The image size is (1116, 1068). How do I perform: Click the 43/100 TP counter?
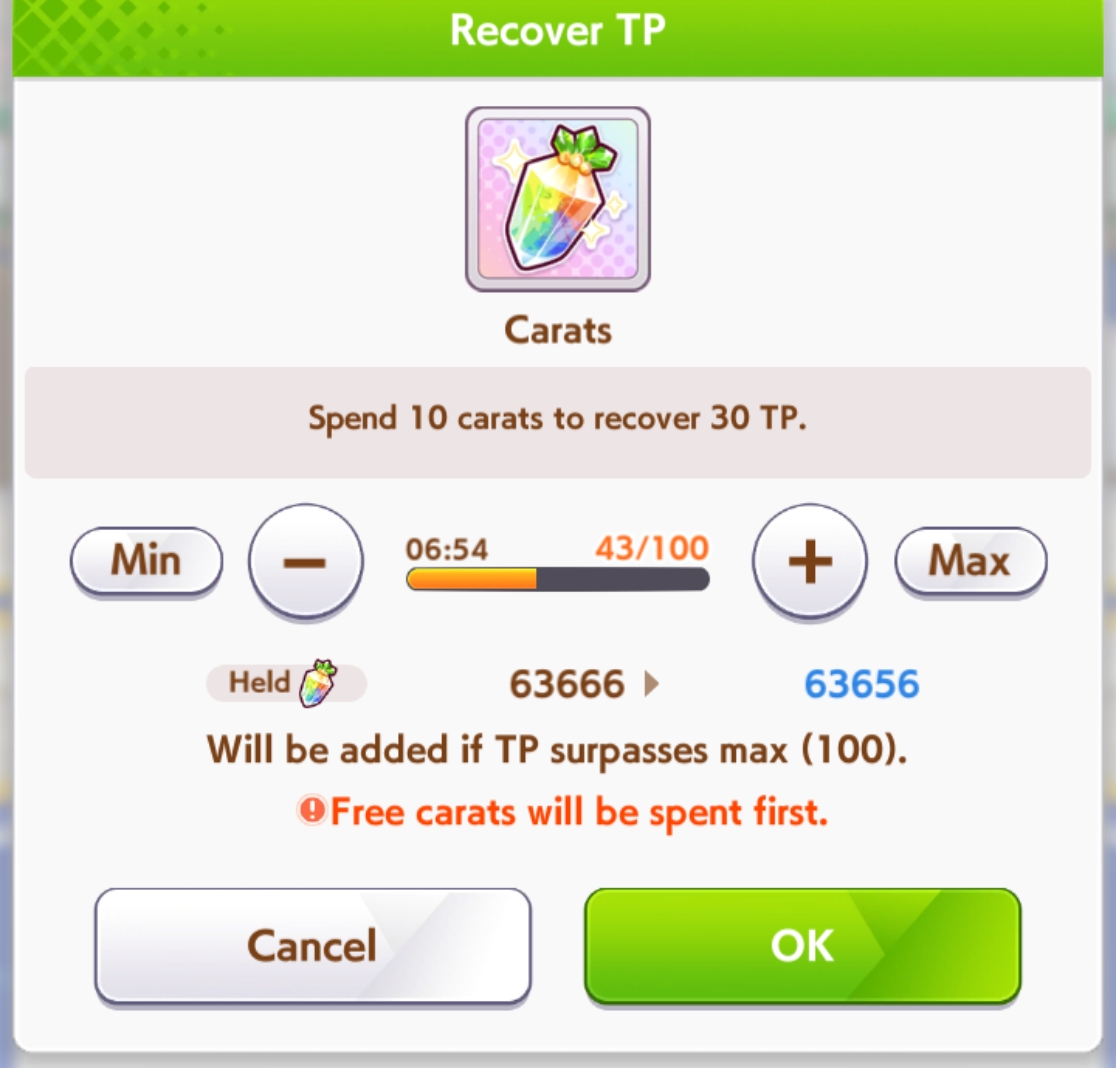(652, 548)
